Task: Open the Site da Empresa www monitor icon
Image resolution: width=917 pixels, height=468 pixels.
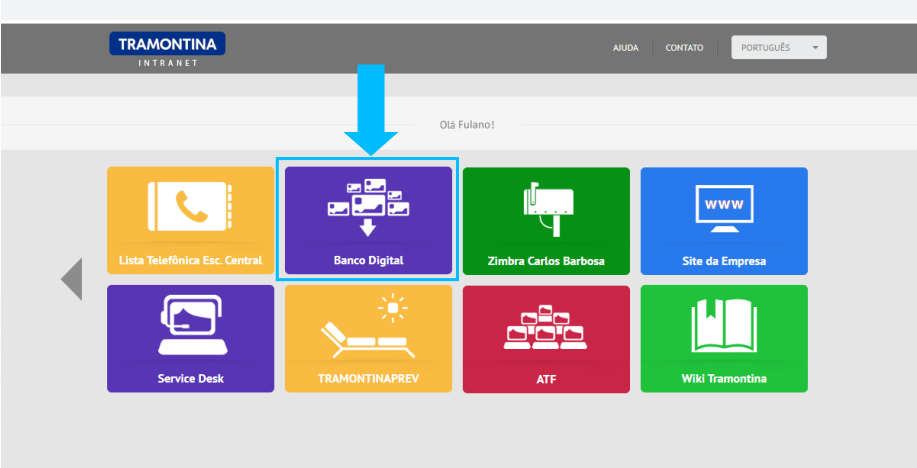Action: tap(724, 209)
